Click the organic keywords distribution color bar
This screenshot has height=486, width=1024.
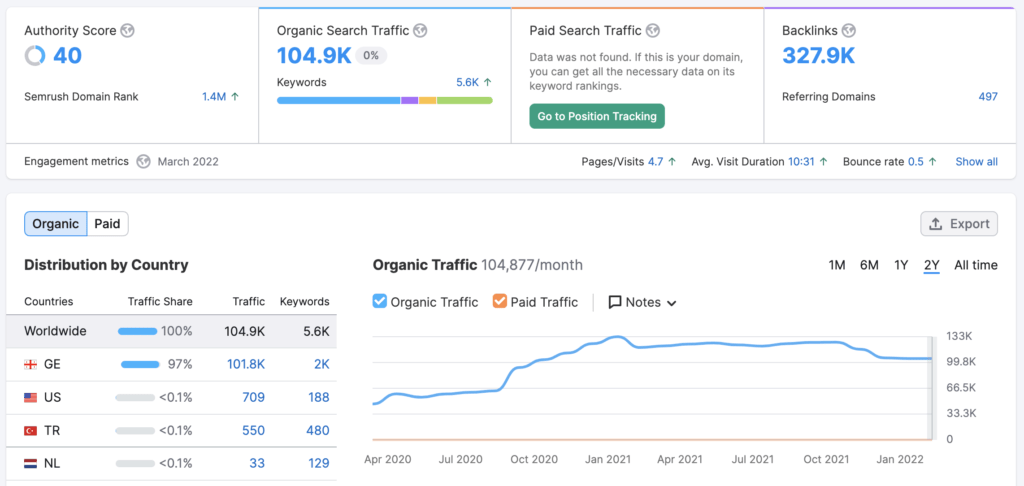tap(384, 101)
